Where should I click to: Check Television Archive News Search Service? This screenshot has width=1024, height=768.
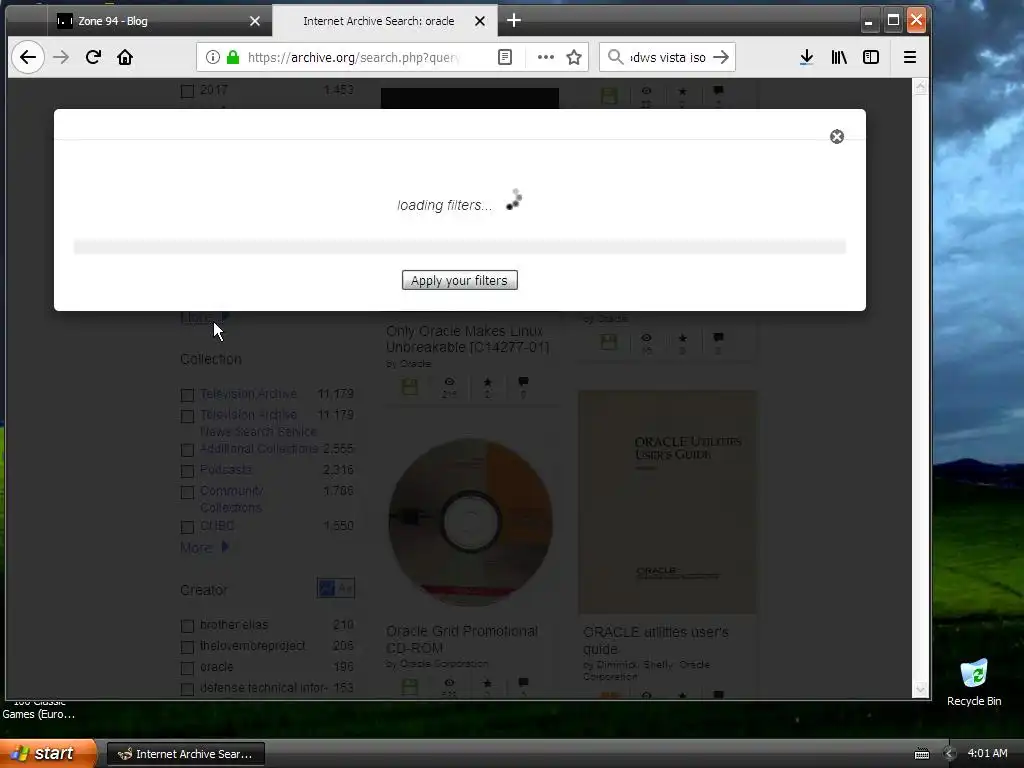tap(187, 416)
